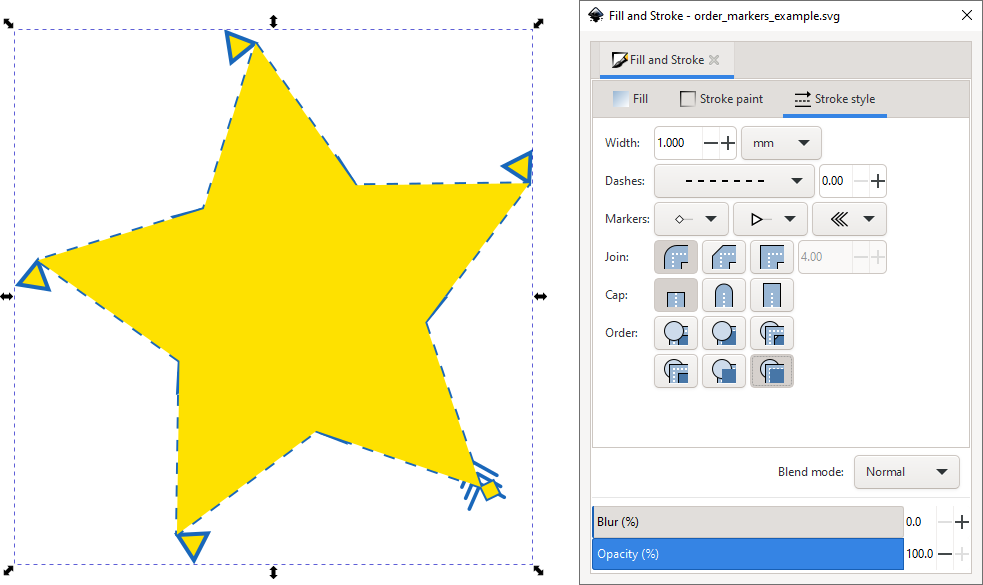
Task: Close the Fill and Stroke tab
Action: (714, 60)
